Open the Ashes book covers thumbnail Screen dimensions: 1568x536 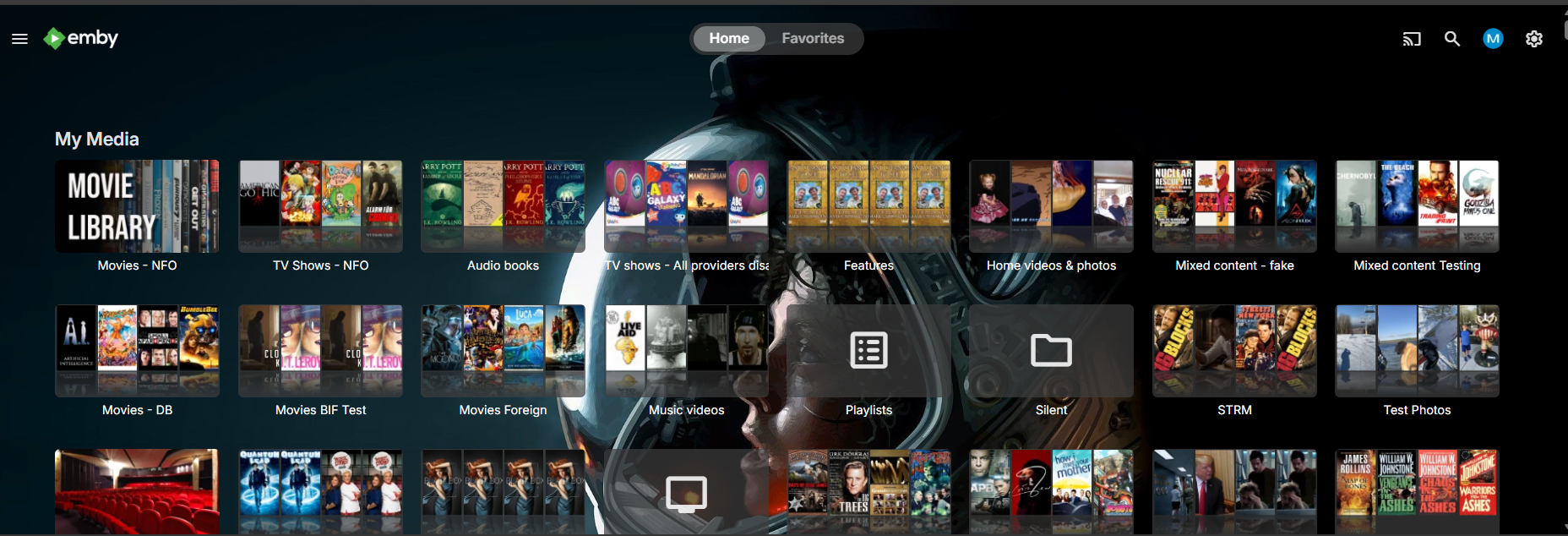[x=1417, y=492]
